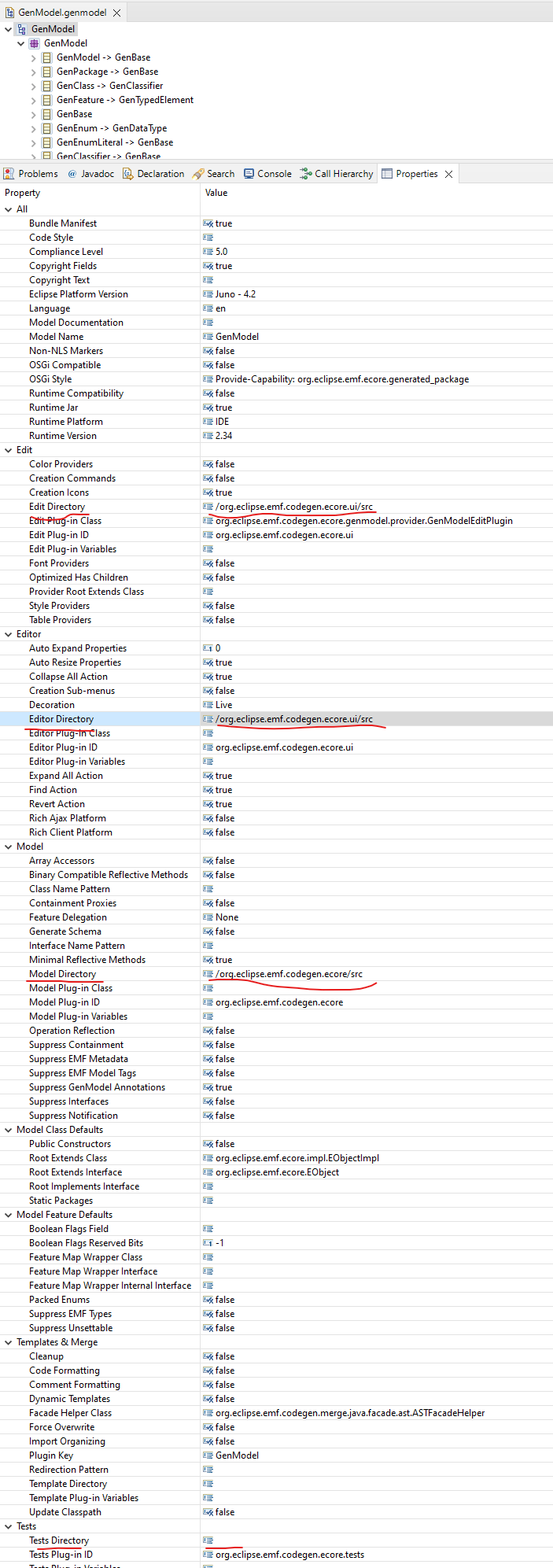Click the value icon for Runtime Platform IDE
The height and width of the screenshot is (1568, 553).
coord(208,422)
